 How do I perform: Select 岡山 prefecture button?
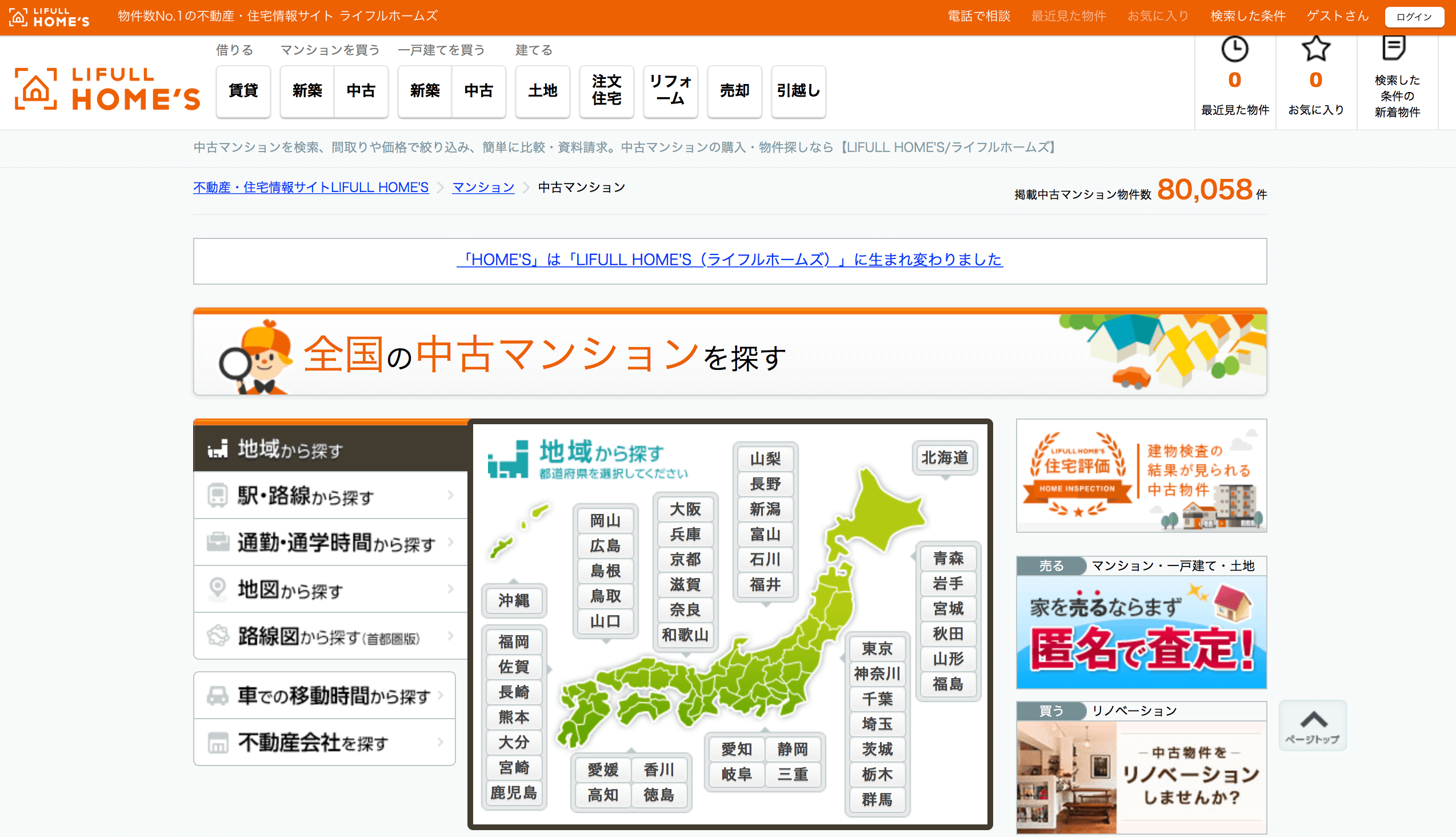(605, 521)
